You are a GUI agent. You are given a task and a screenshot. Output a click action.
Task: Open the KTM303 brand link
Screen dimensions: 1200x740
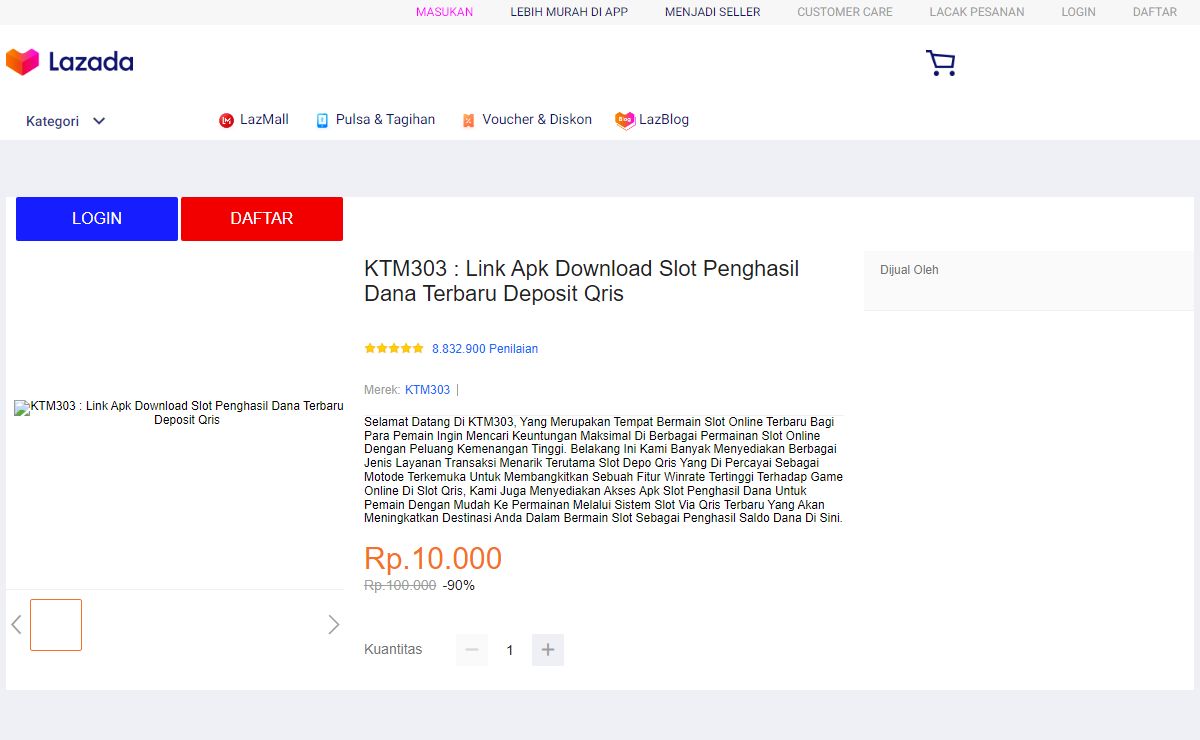[427, 390]
